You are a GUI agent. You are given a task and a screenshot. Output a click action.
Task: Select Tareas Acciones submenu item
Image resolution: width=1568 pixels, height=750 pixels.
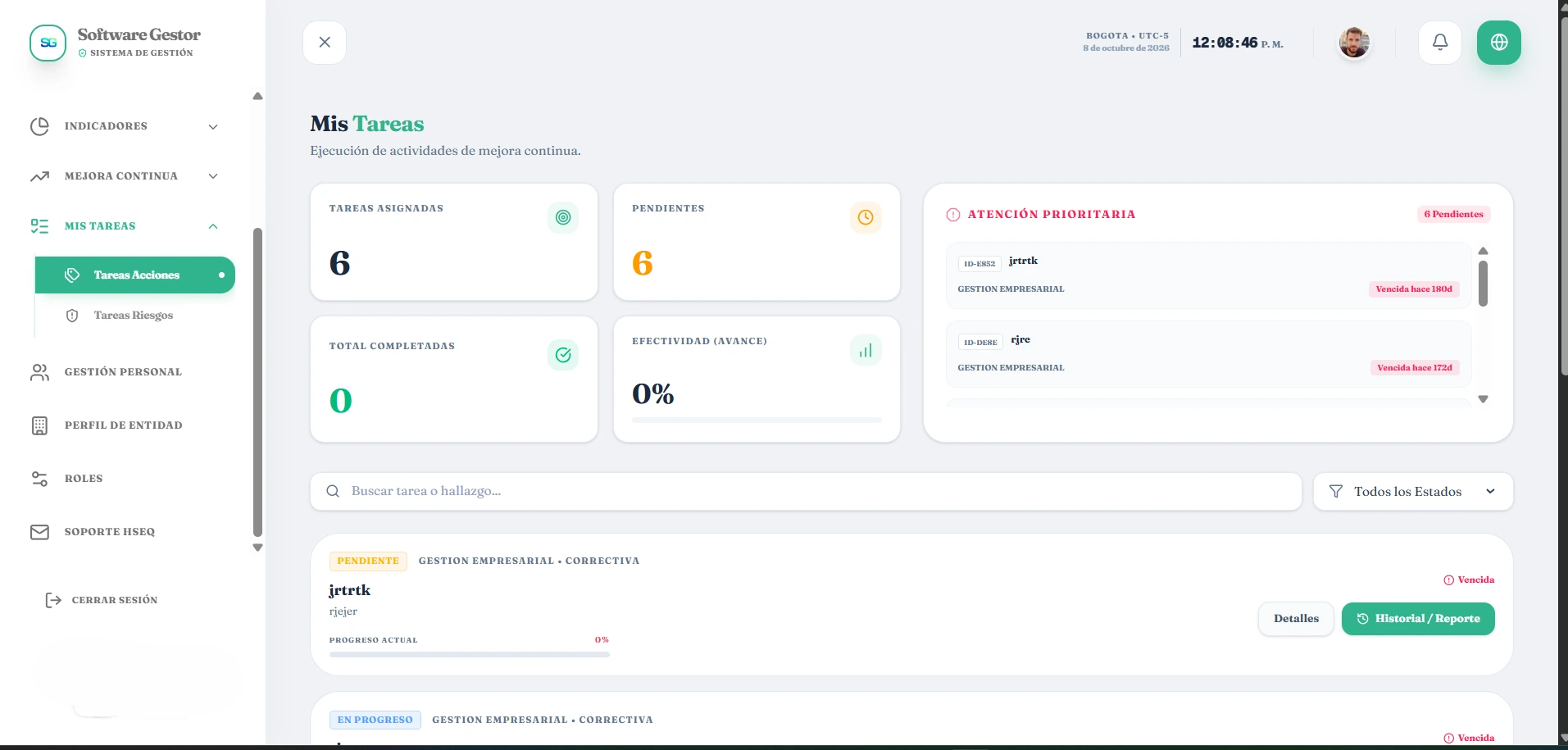135,275
